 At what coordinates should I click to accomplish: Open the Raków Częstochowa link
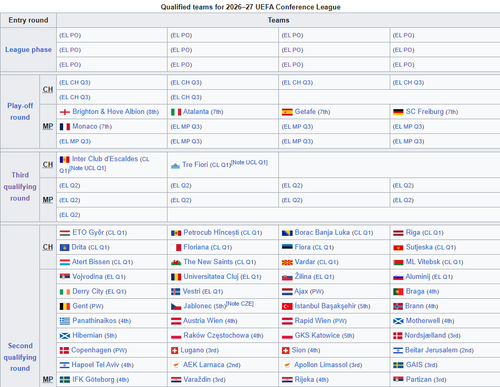pos(216,335)
